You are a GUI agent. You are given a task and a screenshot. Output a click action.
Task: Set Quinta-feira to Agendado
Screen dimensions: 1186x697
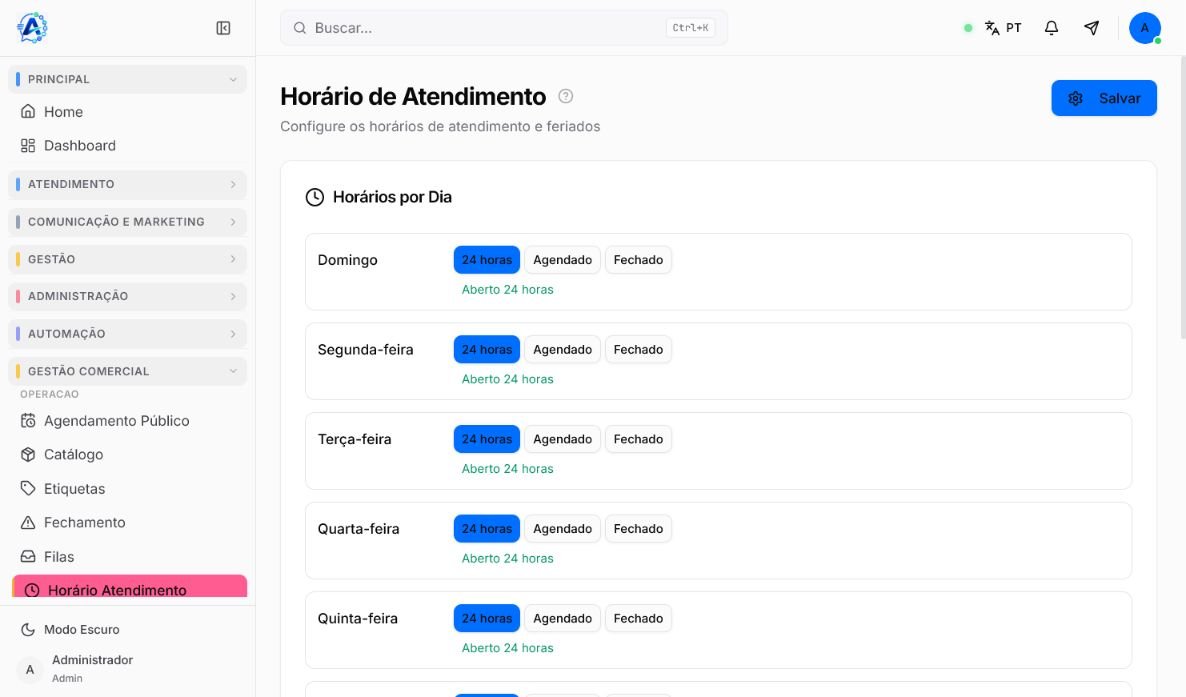[x=562, y=618]
